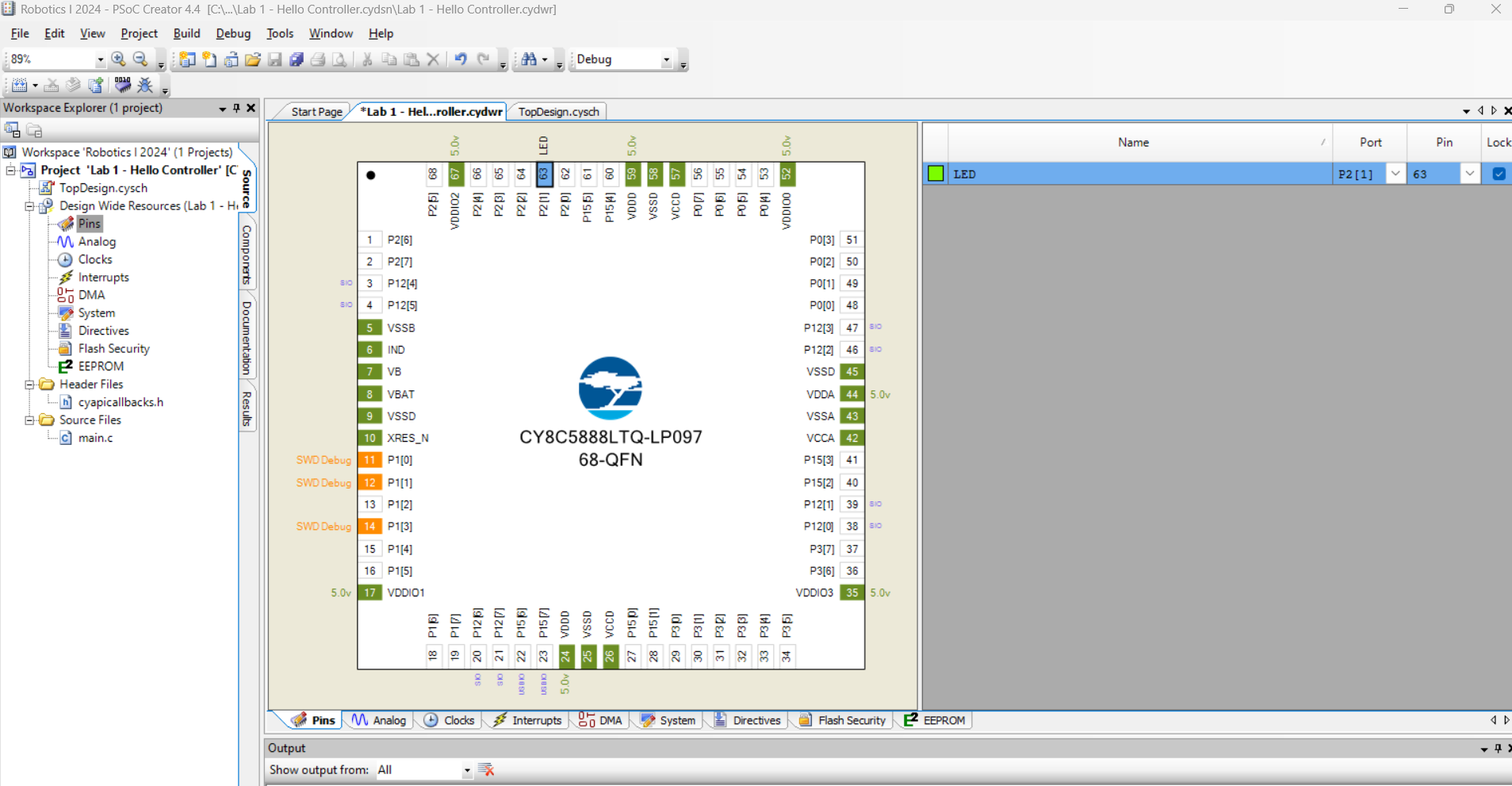Viewport: 1512px width, 786px height.
Task: Toggle auto-hide pin on Workspace Explorer
Action: pyautogui.click(x=236, y=108)
